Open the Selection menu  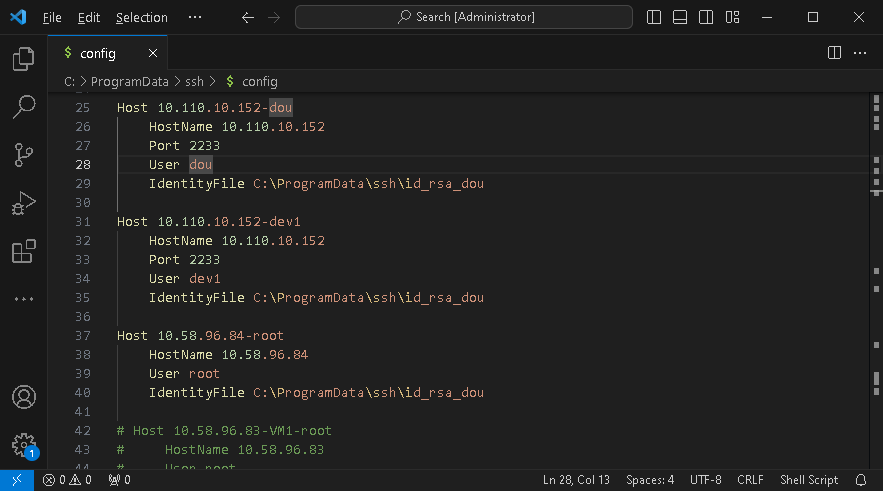pos(141,17)
